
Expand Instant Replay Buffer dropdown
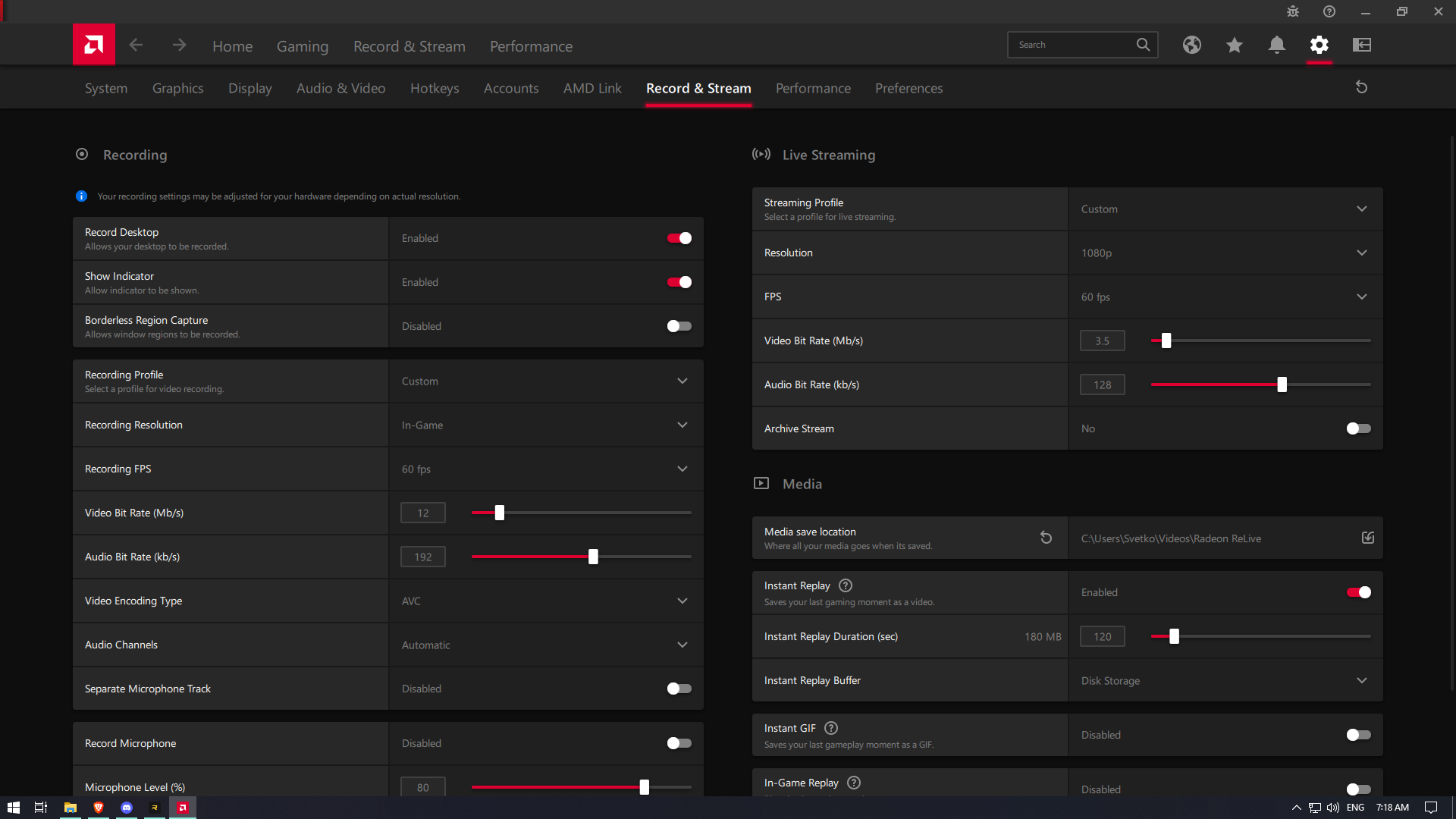click(x=1225, y=681)
